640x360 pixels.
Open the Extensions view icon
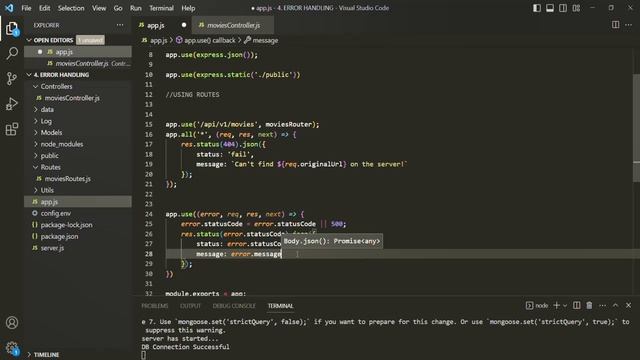point(12,129)
